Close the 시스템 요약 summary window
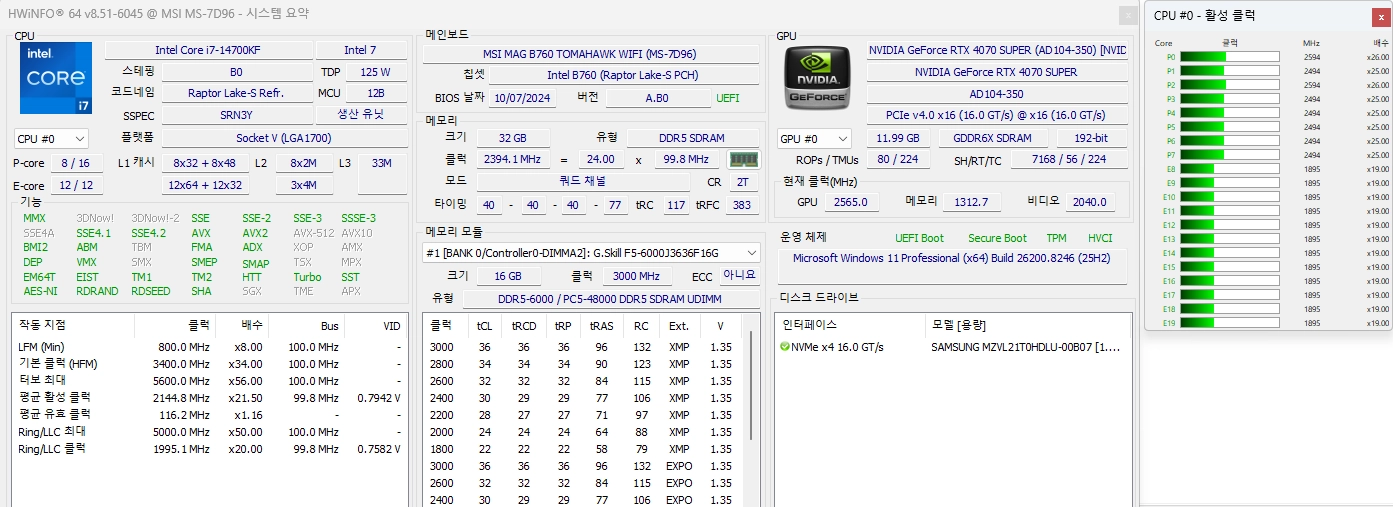 [1128, 14]
